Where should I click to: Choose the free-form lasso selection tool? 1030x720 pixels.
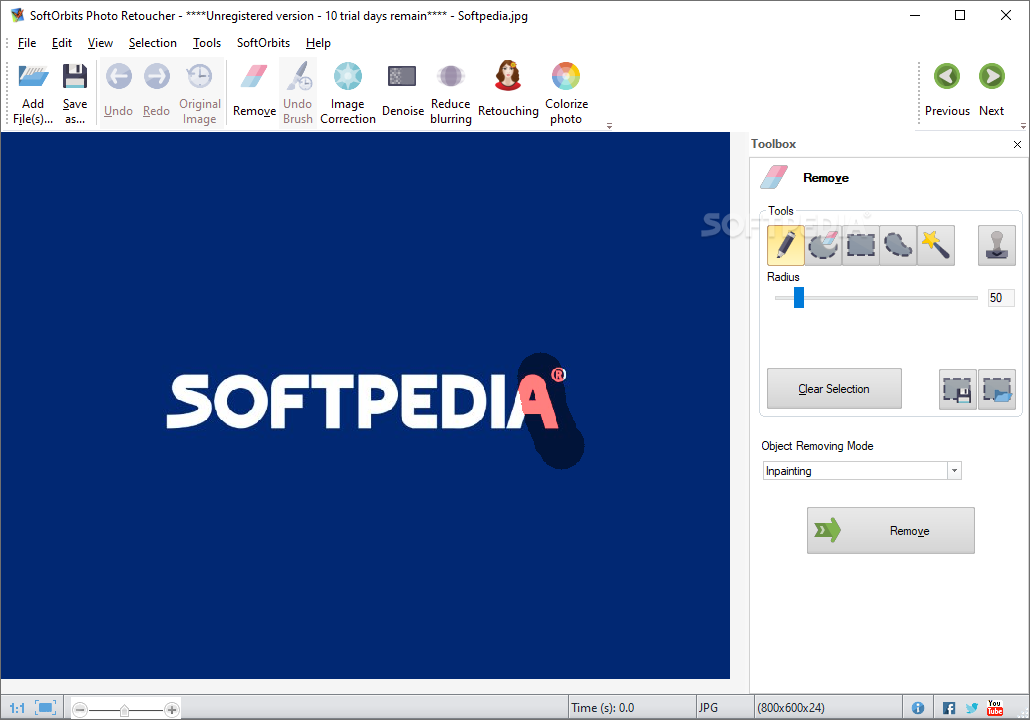pos(898,245)
